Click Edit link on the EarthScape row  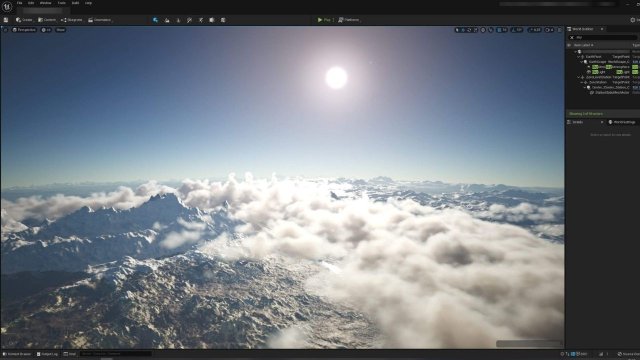636,62
